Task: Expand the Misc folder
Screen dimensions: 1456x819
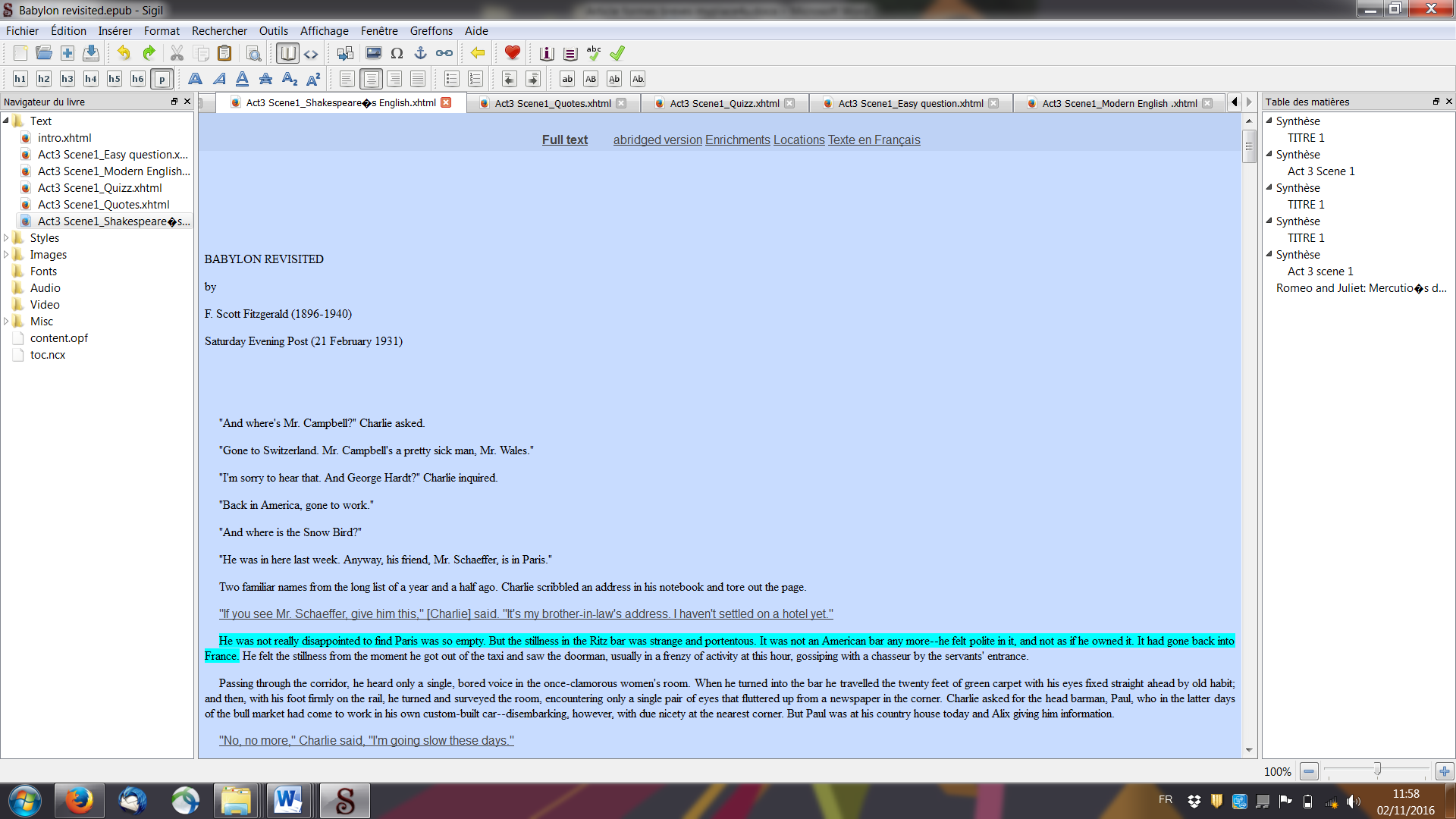Action: [x=7, y=322]
